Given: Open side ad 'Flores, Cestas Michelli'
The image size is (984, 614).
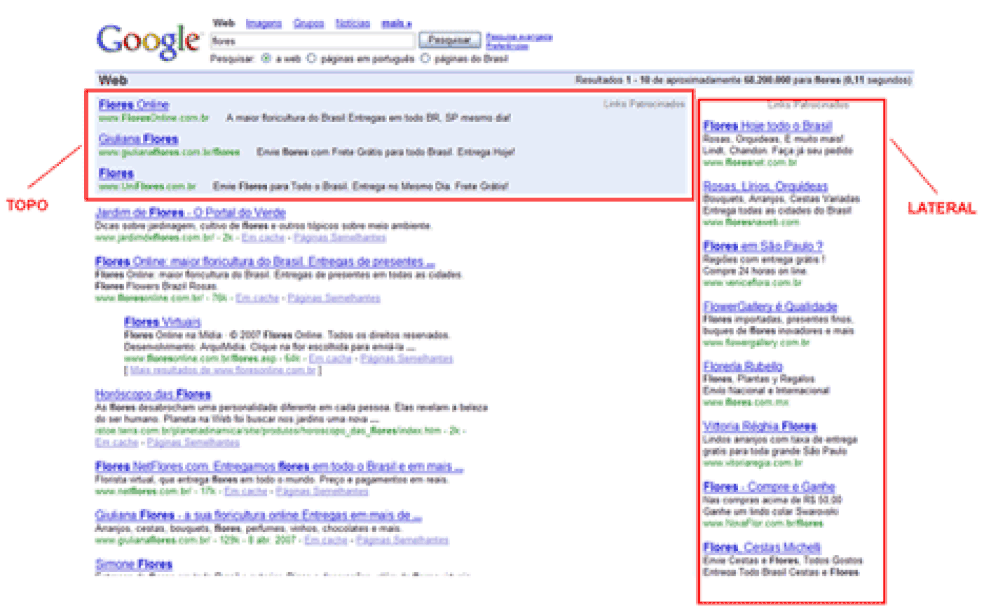Looking at the screenshot, I should pyautogui.click(x=762, y=547).
